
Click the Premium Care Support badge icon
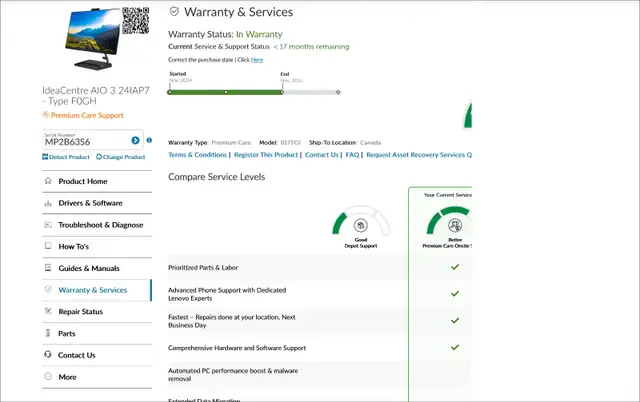pos(46,115)
